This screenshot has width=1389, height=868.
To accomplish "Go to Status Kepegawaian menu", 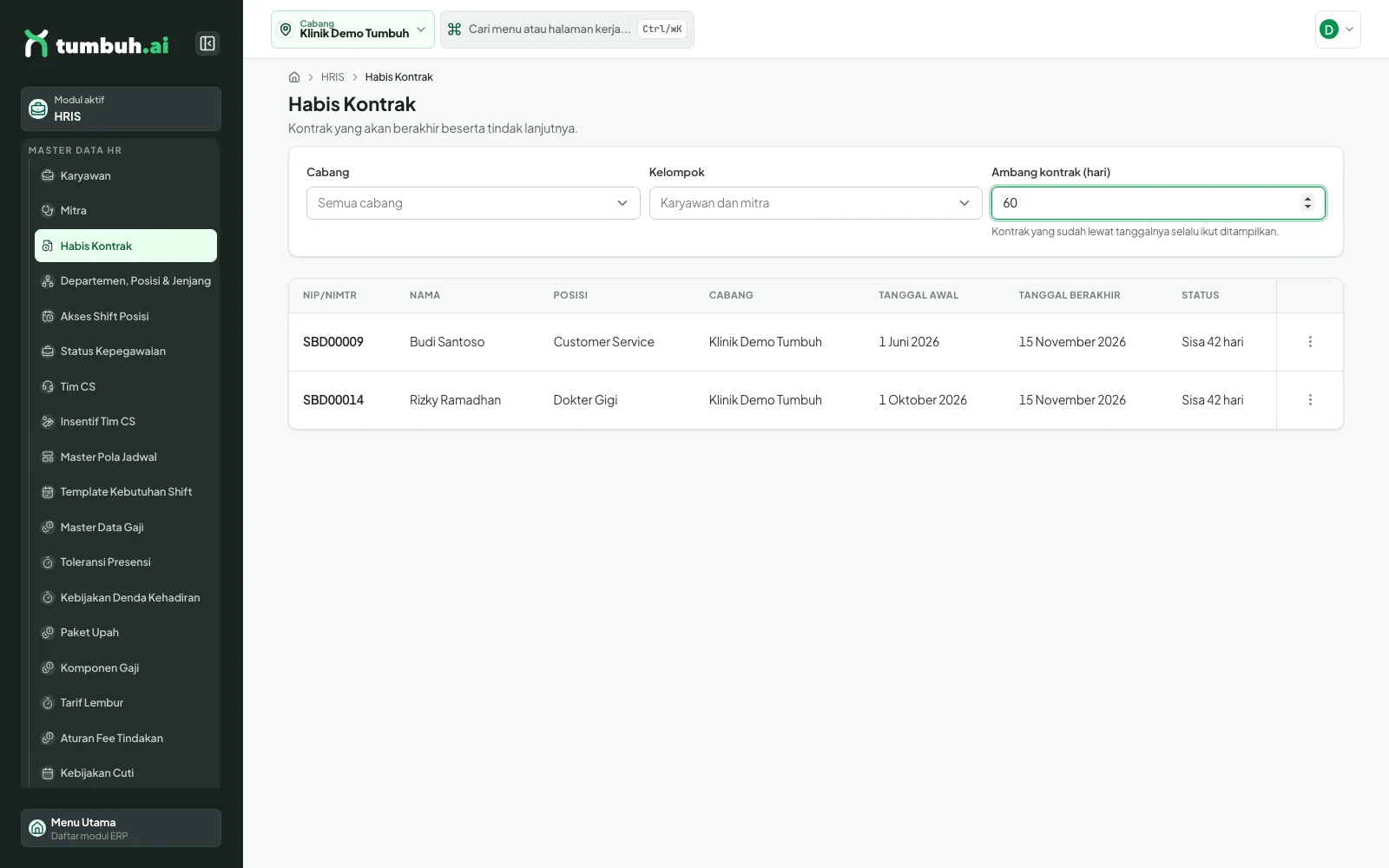I will coord(126,352).
